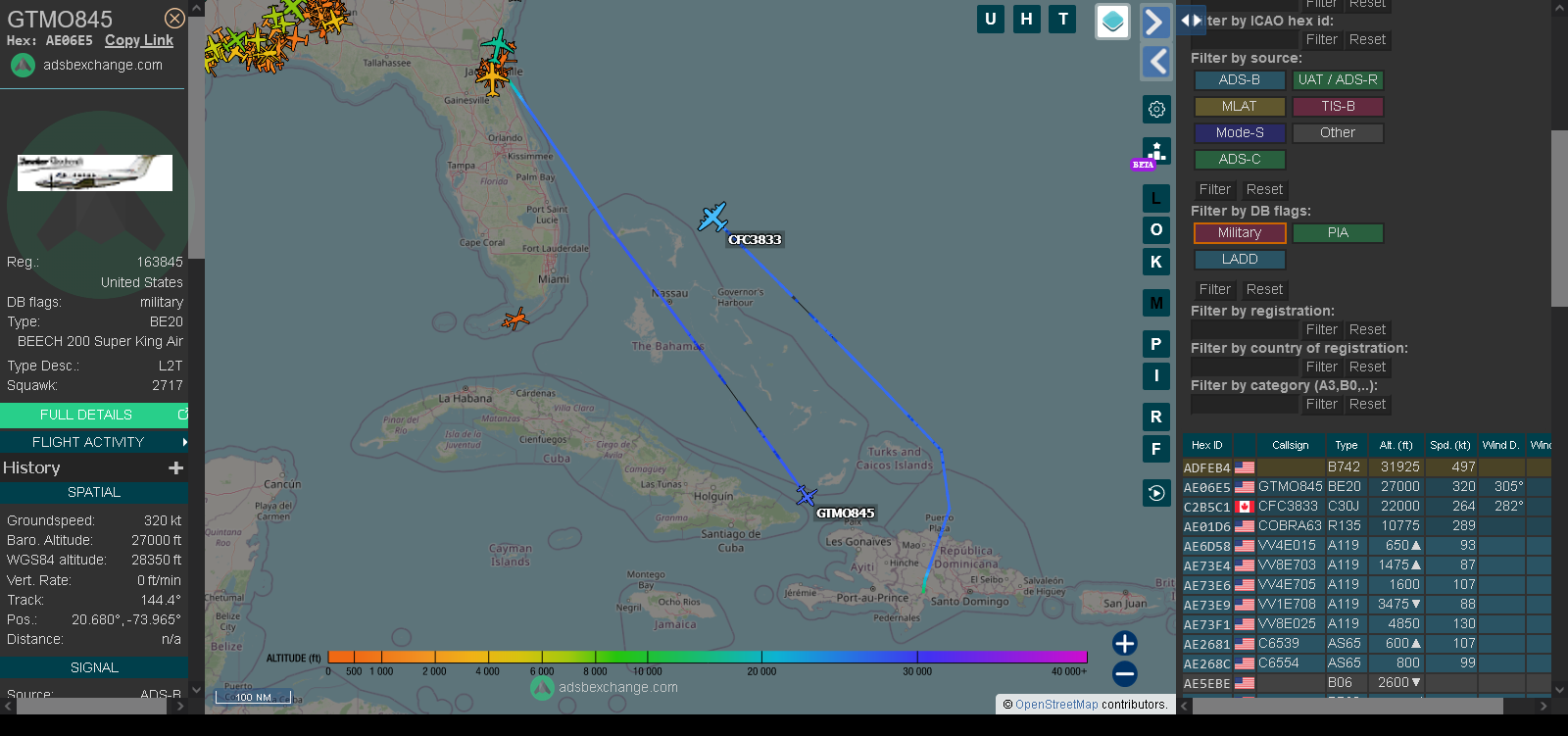This screenshot has height=736, width=1568.
Task: Close the GTMO845 aircraft info panel
Action: click(x=174, y=19)
